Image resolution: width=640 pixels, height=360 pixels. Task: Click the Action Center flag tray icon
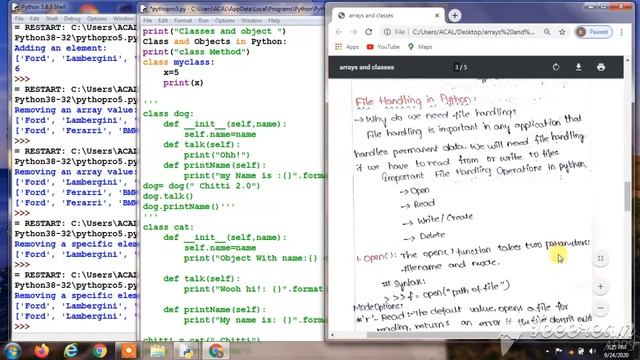coord(559,351)
